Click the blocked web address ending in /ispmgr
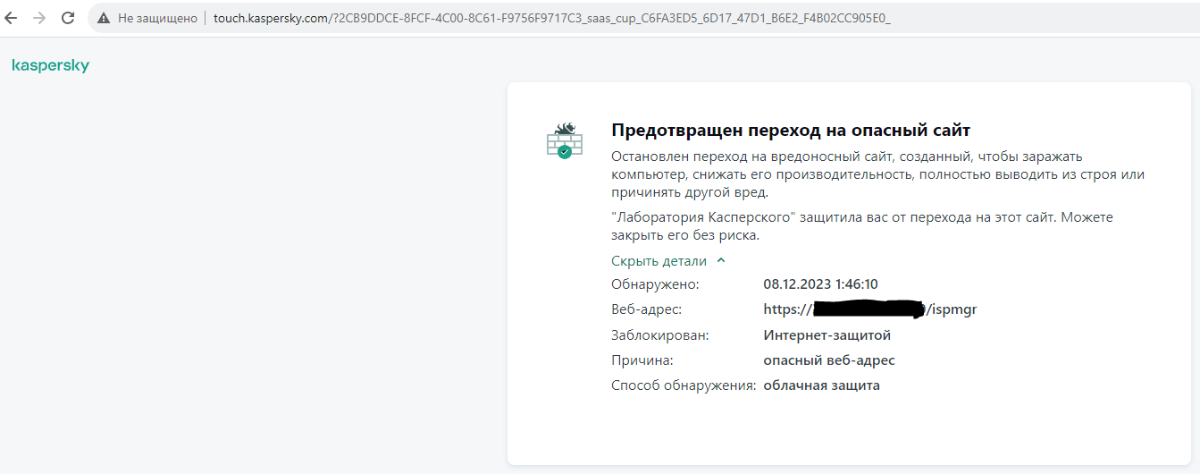Image resolution: width=1200 pixels, height=474 pixels. pyautogui.click(x=870, y=309)
